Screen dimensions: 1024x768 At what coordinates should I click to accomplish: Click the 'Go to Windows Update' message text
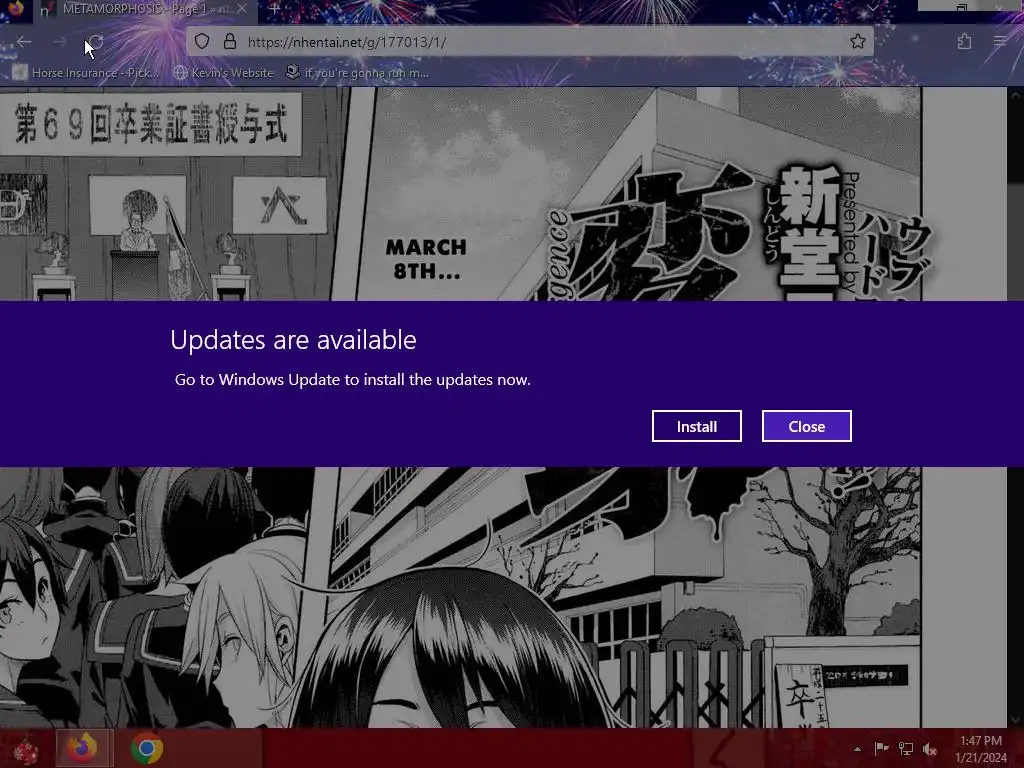pyautogui.click(x=353, y=379)
